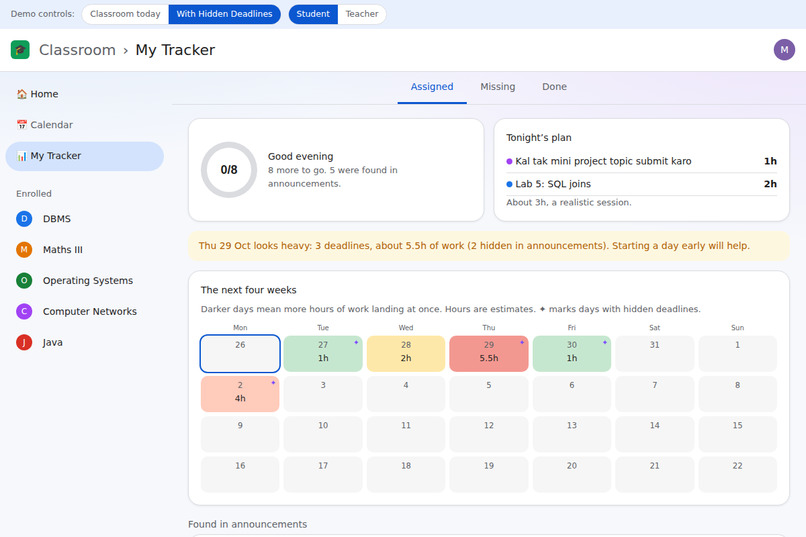Click the green O badge for Operating Systems
This screenshot has height=537, width=806.
[24, 281]
